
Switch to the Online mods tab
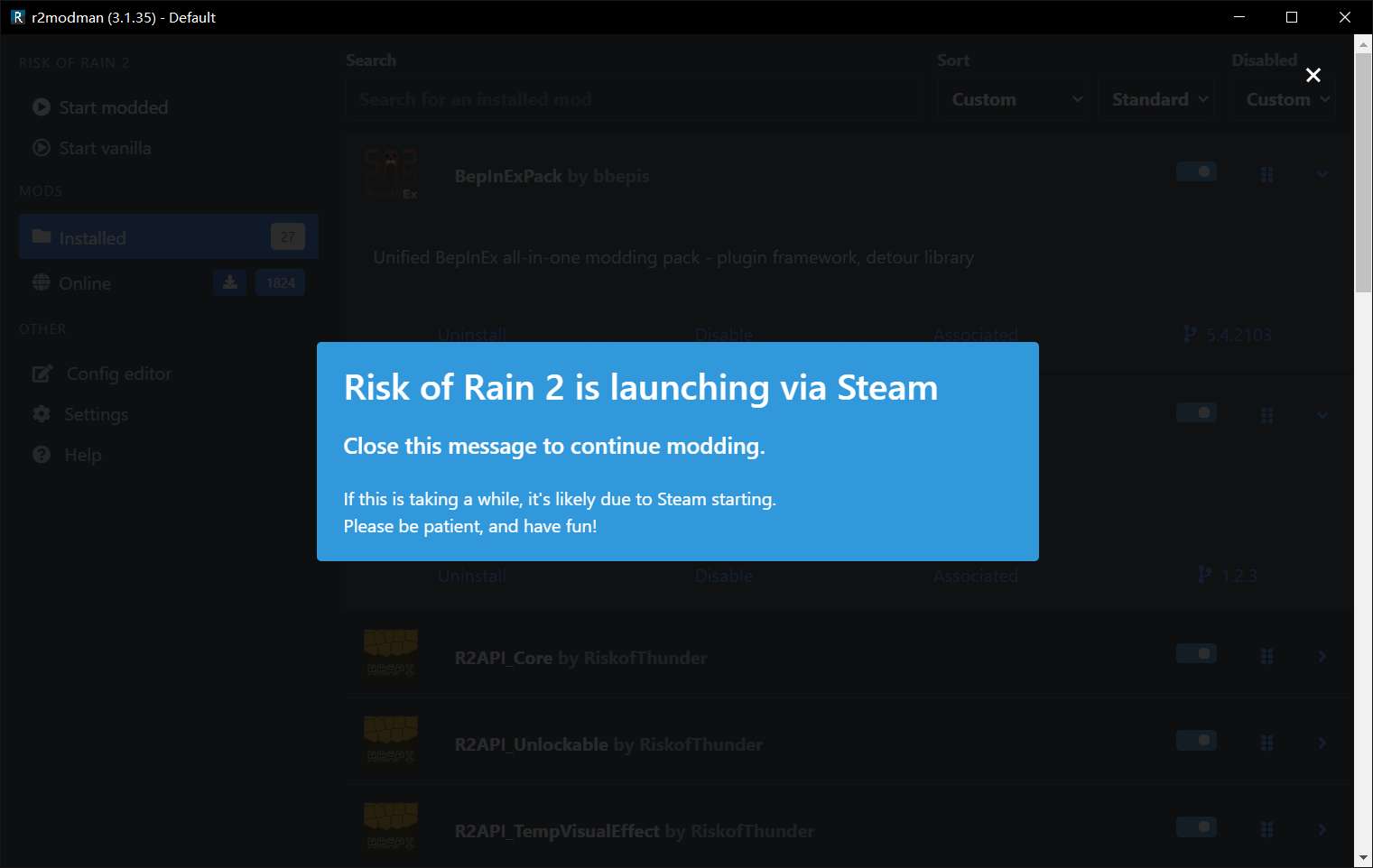point(85,283)
